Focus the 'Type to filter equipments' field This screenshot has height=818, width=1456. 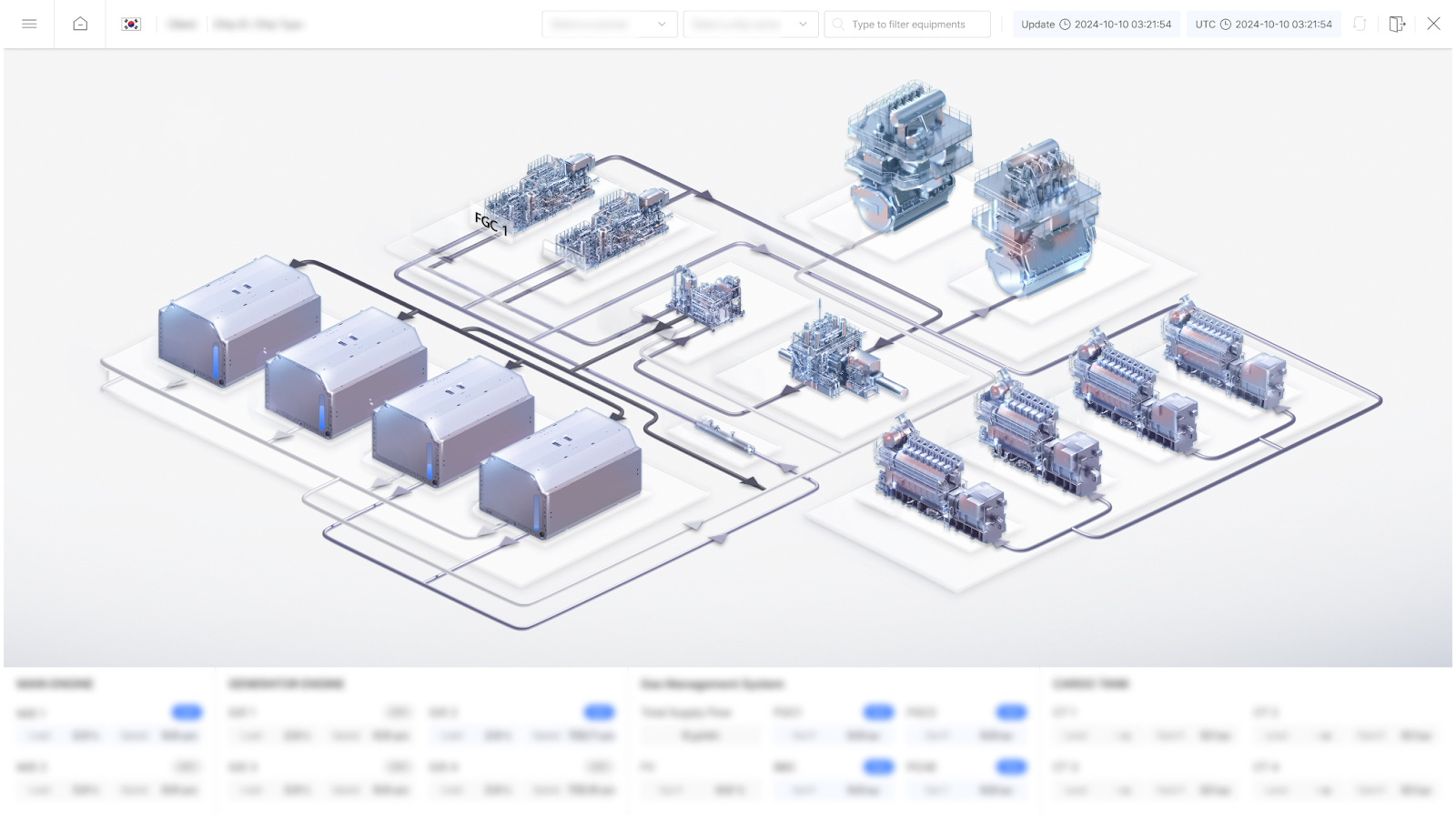(907, 25)
